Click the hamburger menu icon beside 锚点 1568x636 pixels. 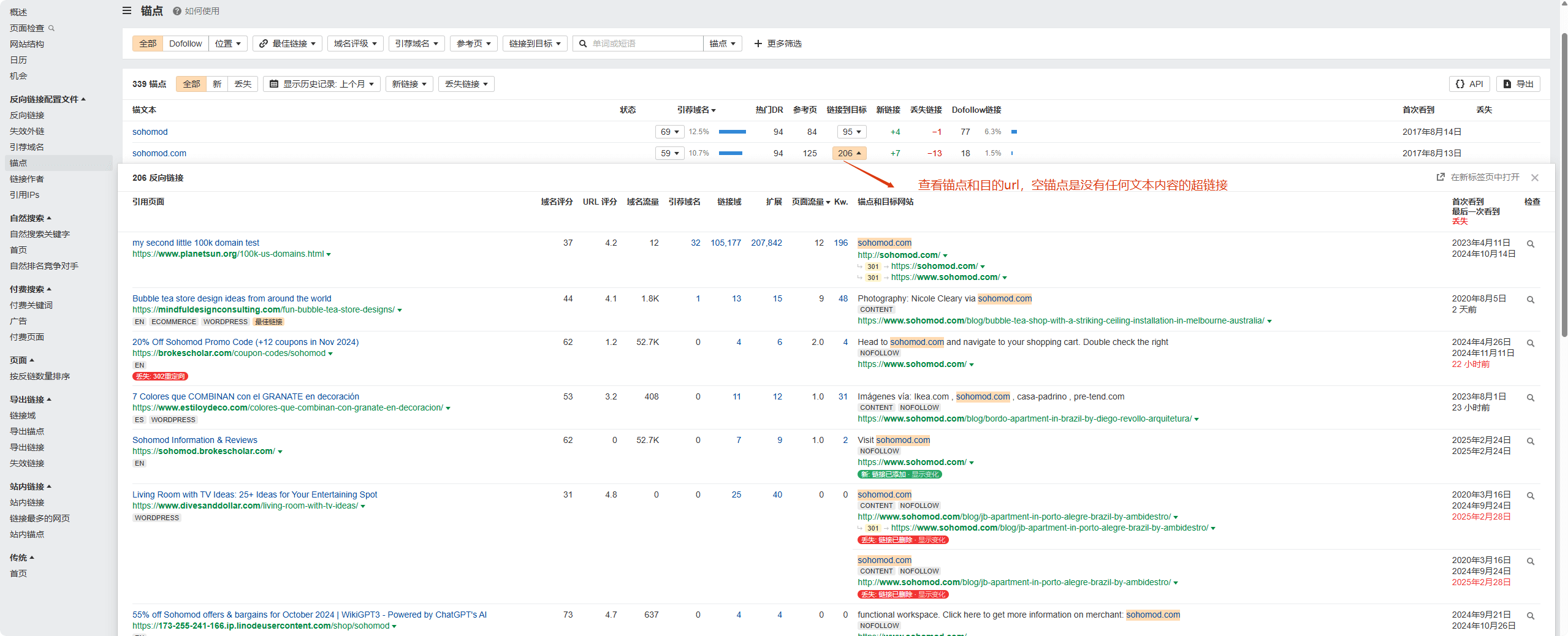coord(127,10)
